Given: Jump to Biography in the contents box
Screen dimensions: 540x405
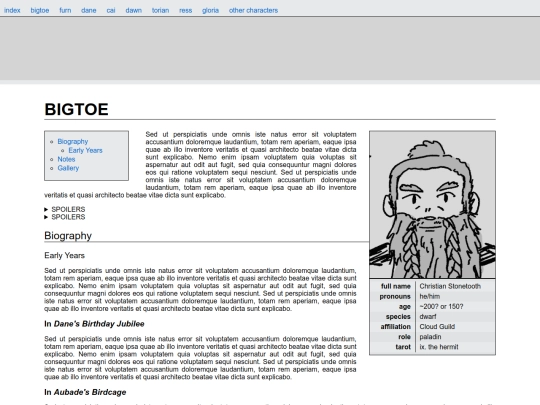Looking at the screenshot, I should pyautogui.click(x=73, y=142).
